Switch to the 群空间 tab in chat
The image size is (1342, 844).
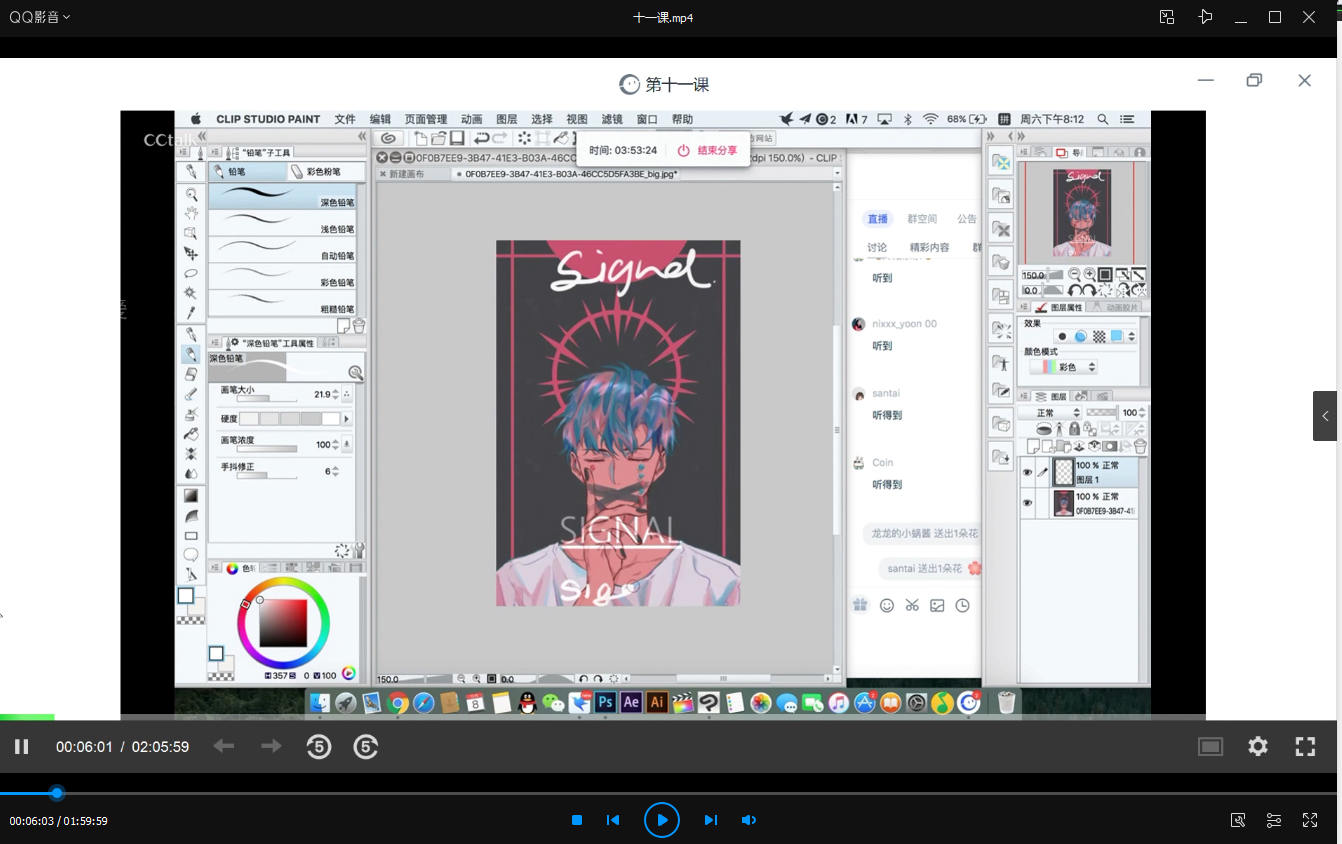coord(922,219)
